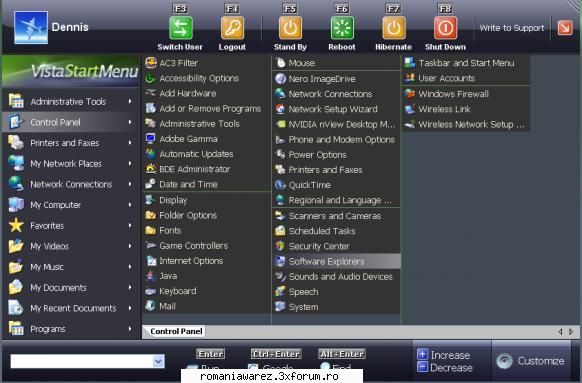Open Phone and Modem Options
The image size is (582, 383).
(x=337, y=140)
